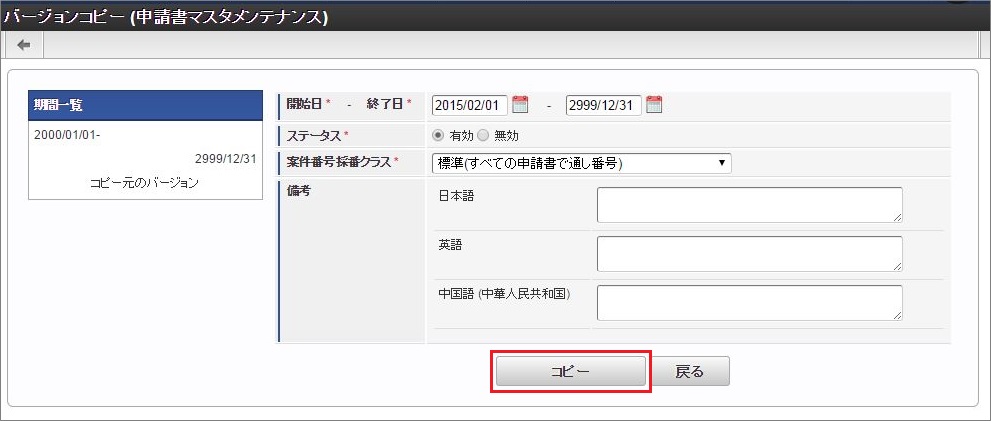This screenshot has width=991, height=421.
Task: Click the back arrow toolbar icon
Action: pyautogui.click(x=23, y=45)
